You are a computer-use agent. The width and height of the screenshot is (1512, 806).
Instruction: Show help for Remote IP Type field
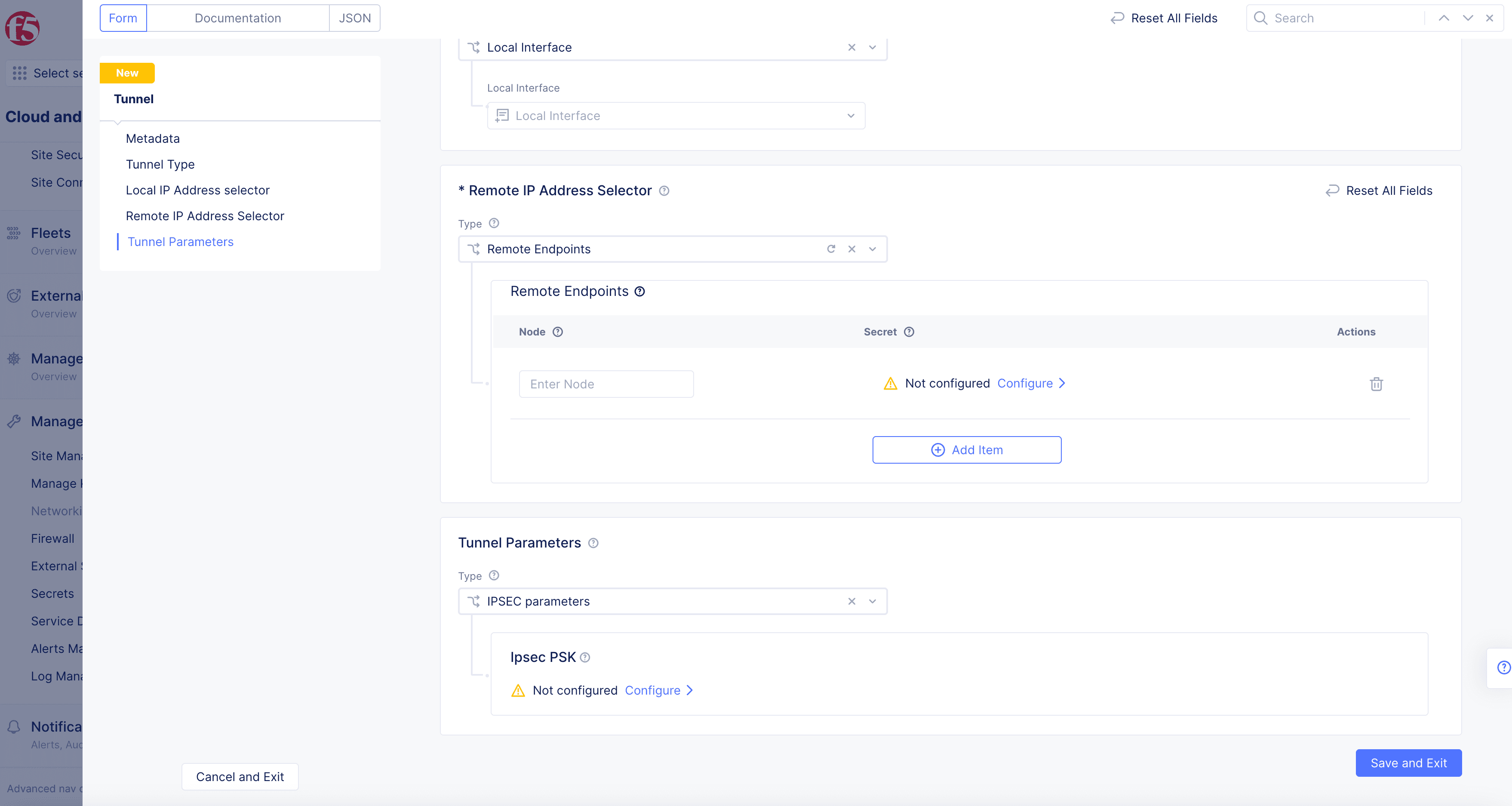494,223
